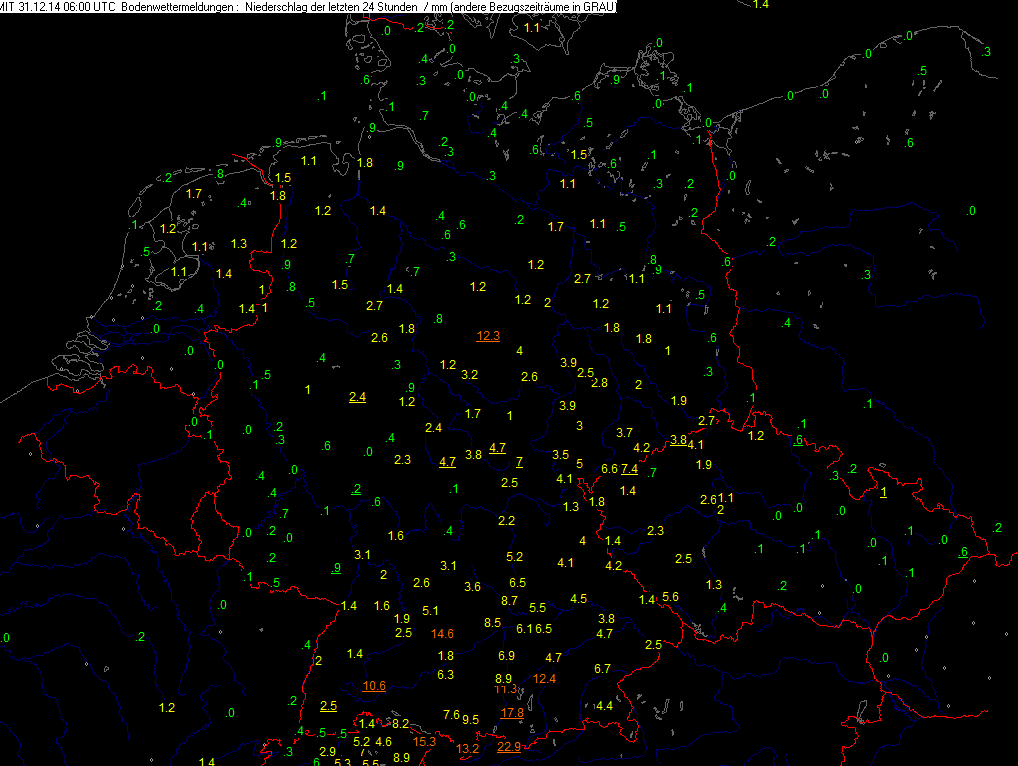Click the 6.3 station value
Screen dimensions: 1018x766
[x=446, y=674]
